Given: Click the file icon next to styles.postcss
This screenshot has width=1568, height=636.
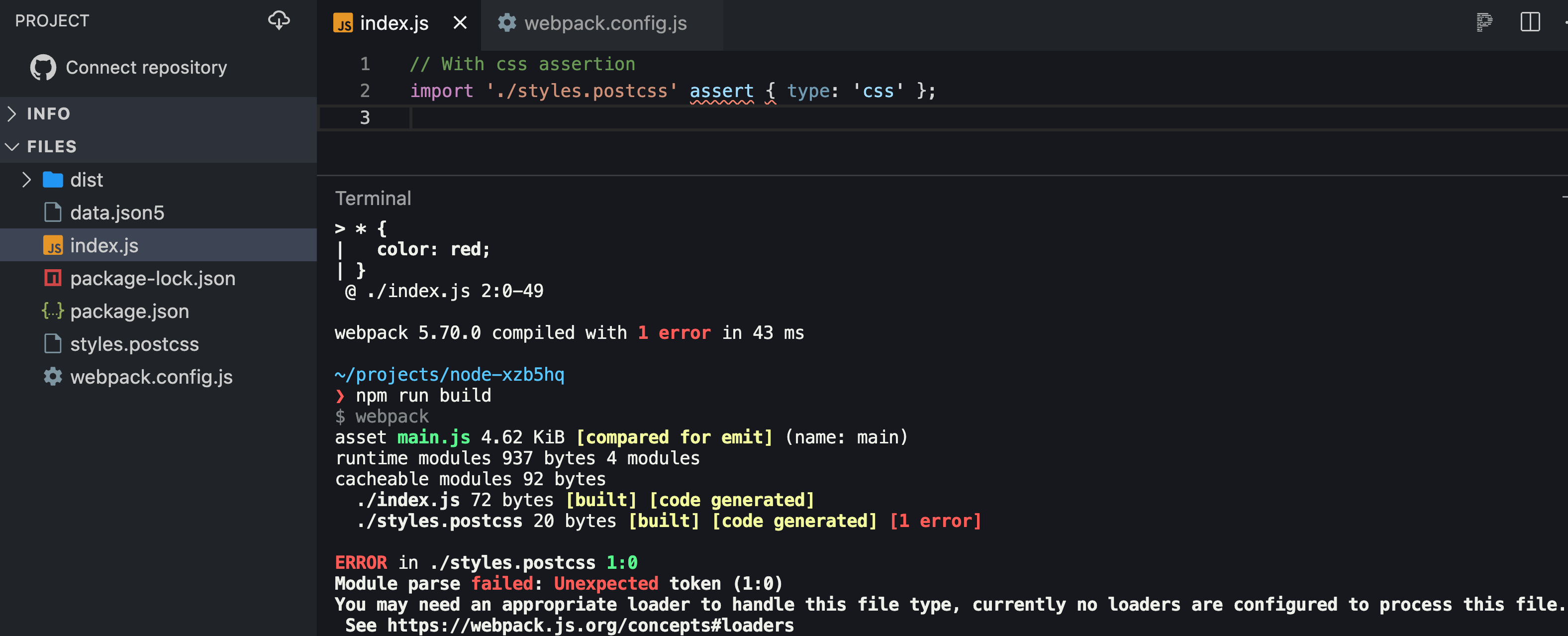Looking at the screenshot, I should (x=53, y=343).
